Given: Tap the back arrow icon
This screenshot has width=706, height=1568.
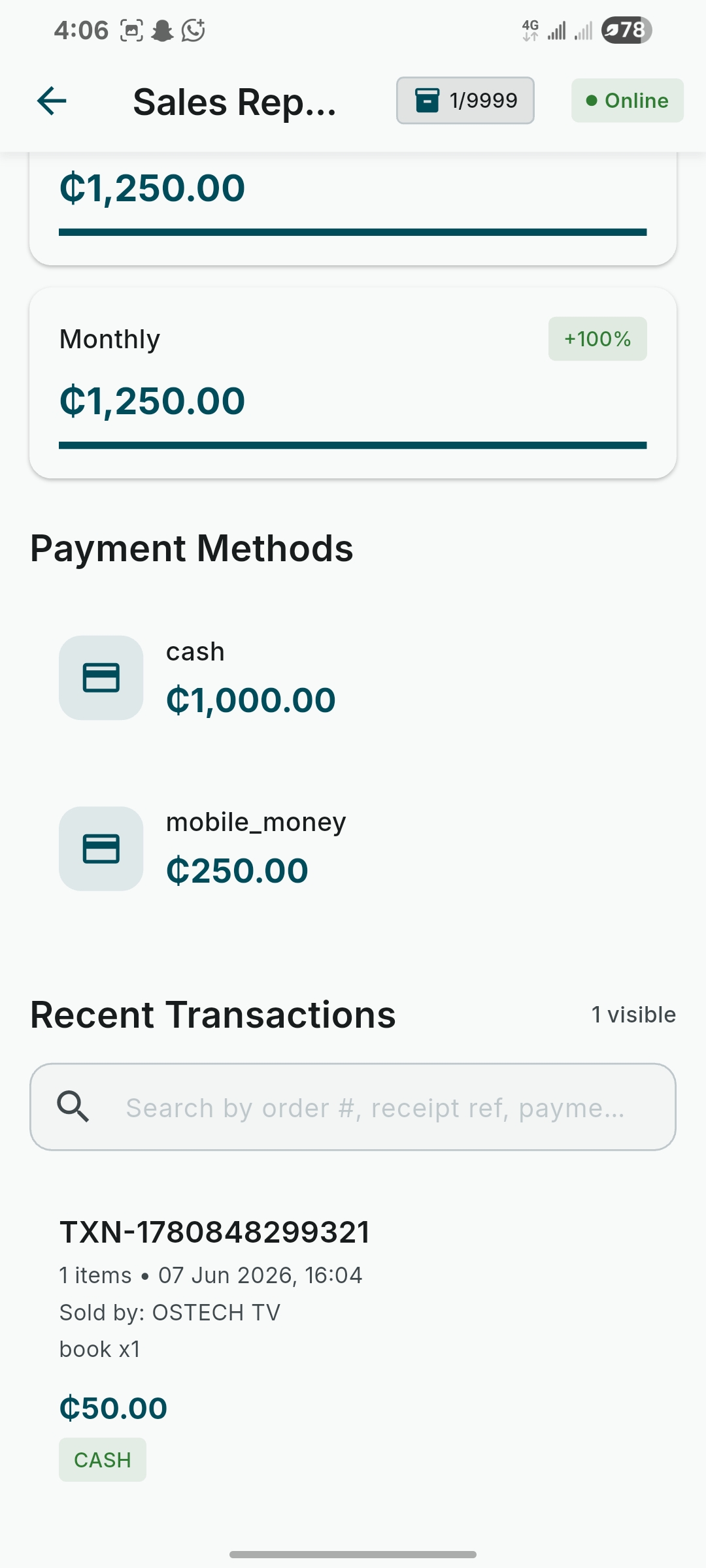Looking at the screenshot, I should [52, 101].
